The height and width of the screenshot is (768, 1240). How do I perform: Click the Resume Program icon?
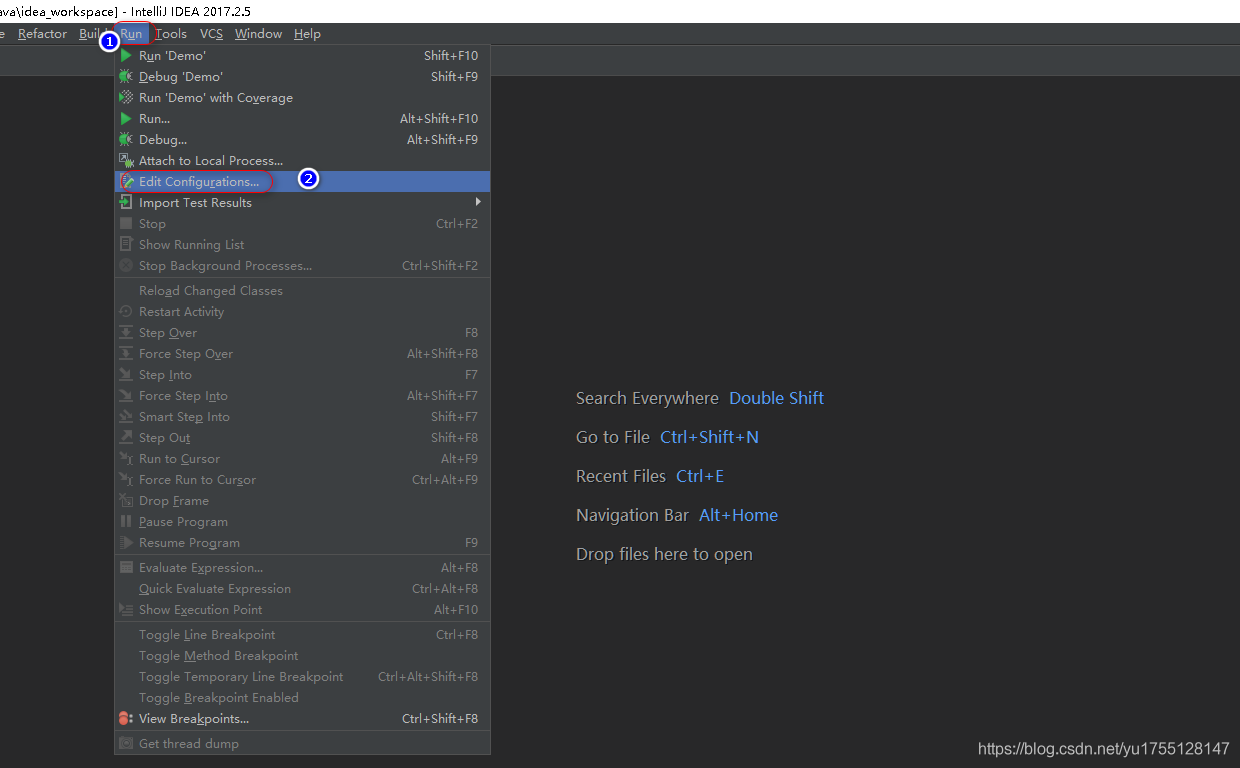(126, 543)
